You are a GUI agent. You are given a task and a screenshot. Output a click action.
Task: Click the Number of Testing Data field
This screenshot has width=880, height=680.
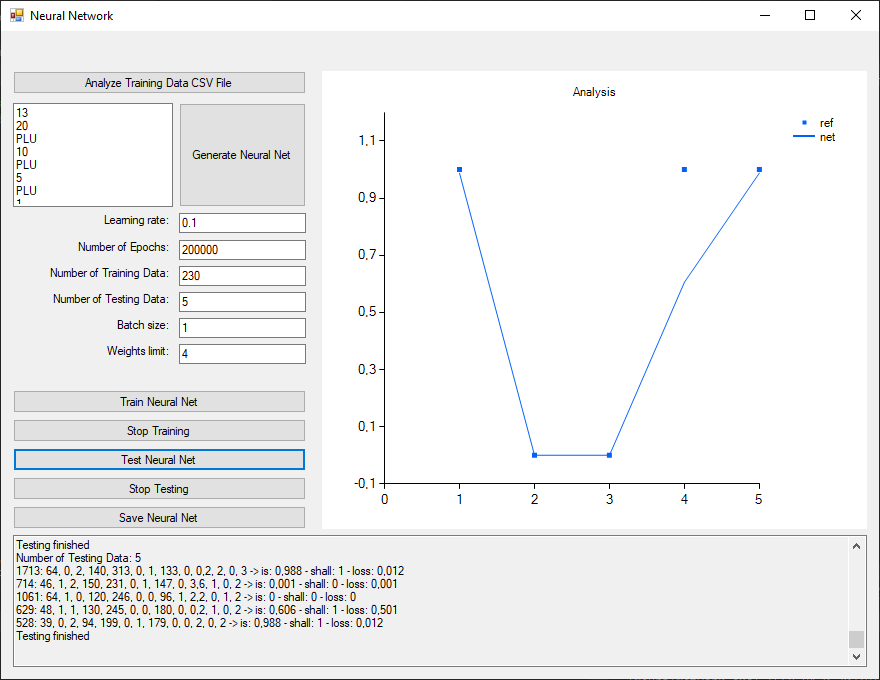(x=242, y=301)
